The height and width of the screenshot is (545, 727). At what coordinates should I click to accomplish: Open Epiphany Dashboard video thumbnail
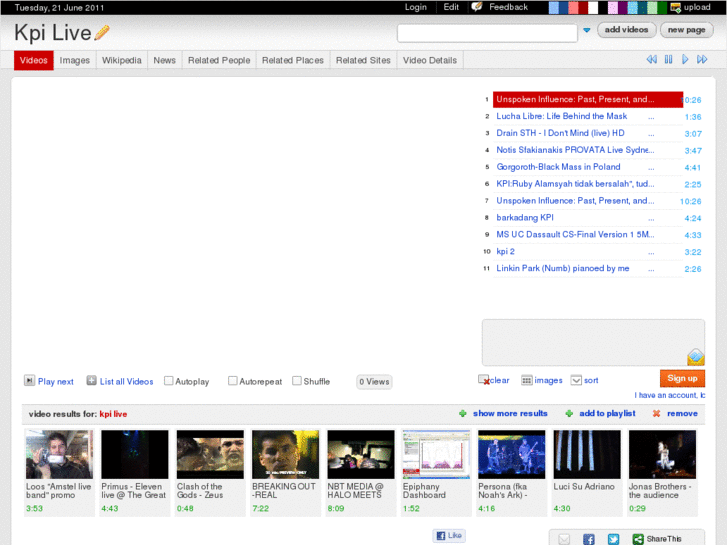tap(436, 454)
